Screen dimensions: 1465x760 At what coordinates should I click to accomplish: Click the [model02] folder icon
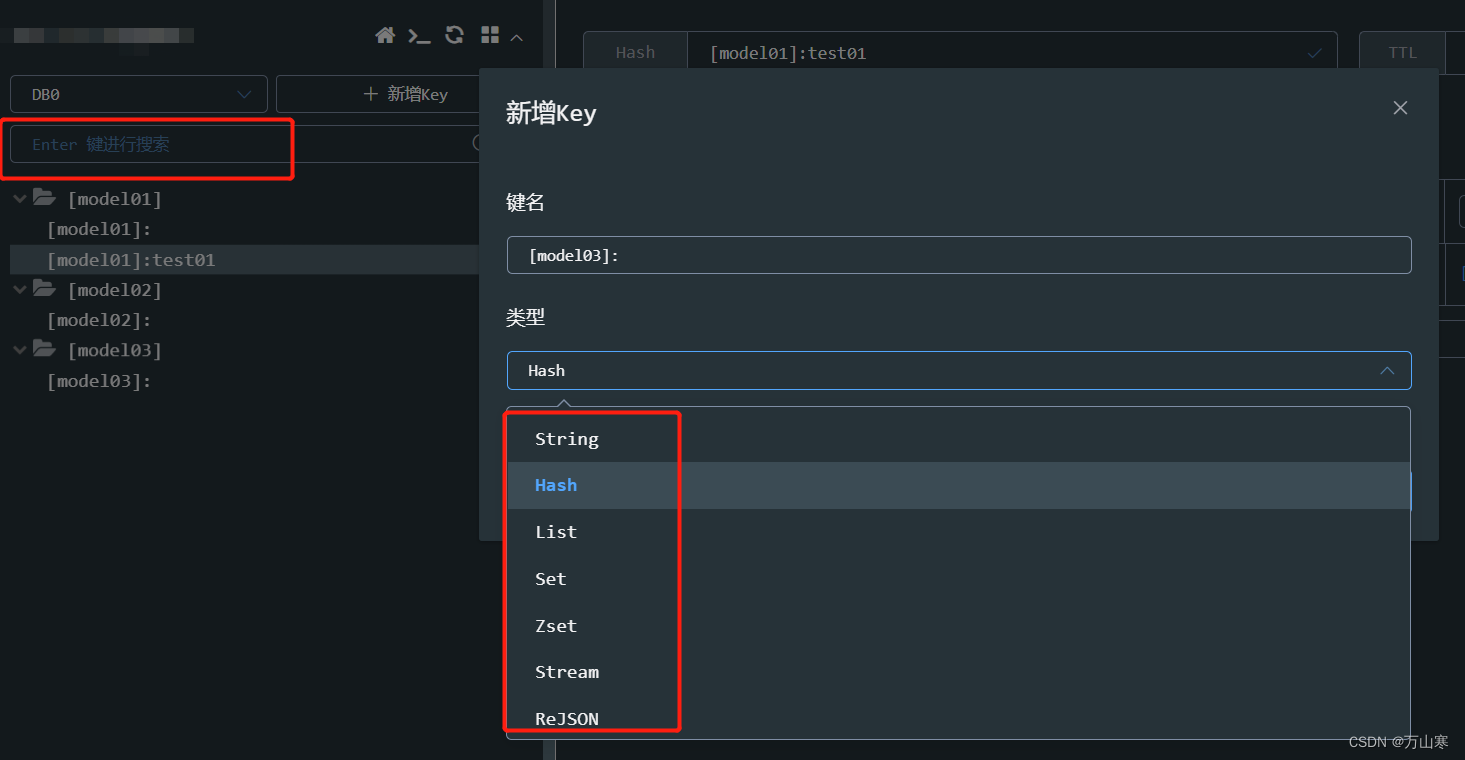coord(44,289)
